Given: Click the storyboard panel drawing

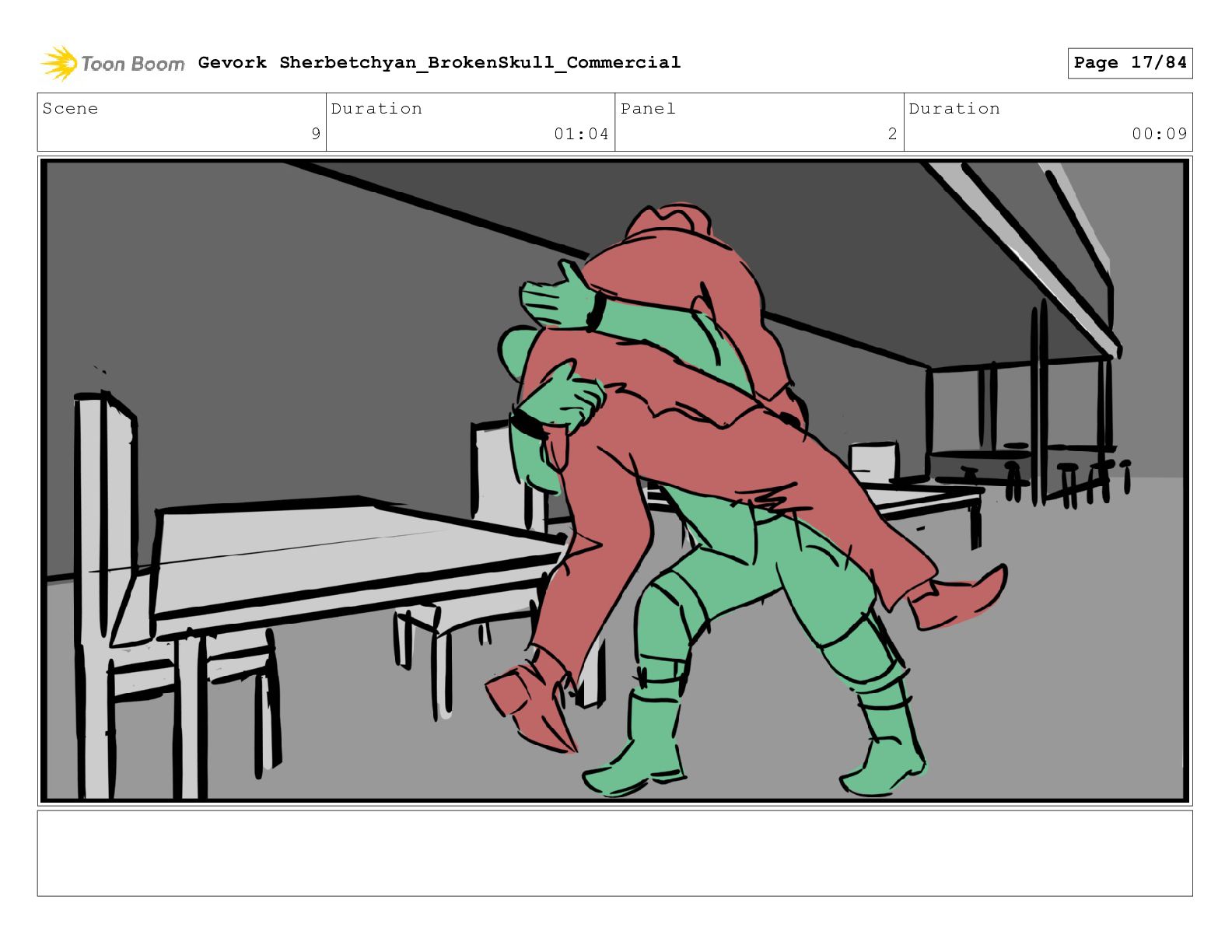Looking at the screenshot, I should click(615, 481).
